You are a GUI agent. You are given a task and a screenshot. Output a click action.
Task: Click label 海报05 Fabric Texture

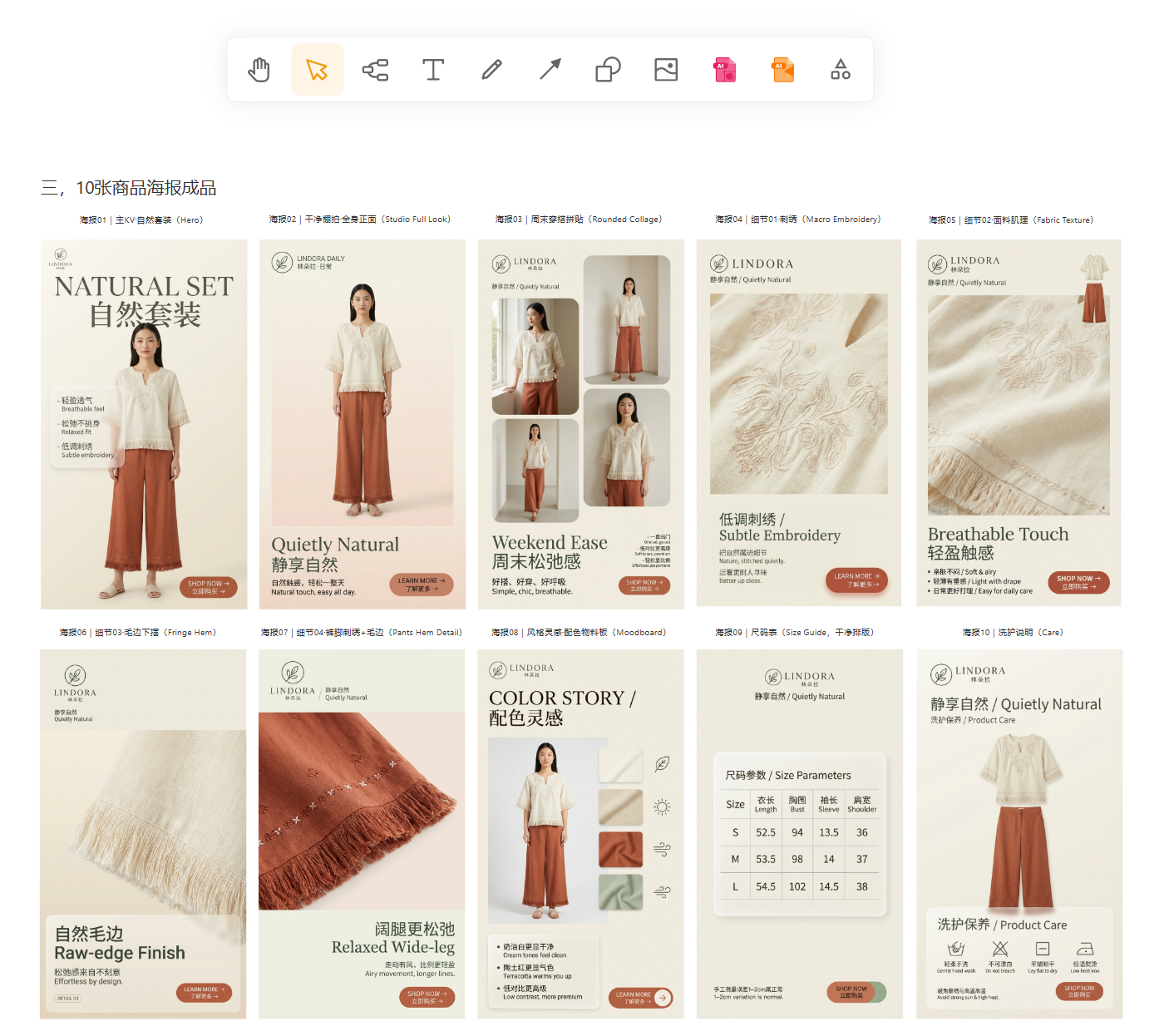(1011, 220)
